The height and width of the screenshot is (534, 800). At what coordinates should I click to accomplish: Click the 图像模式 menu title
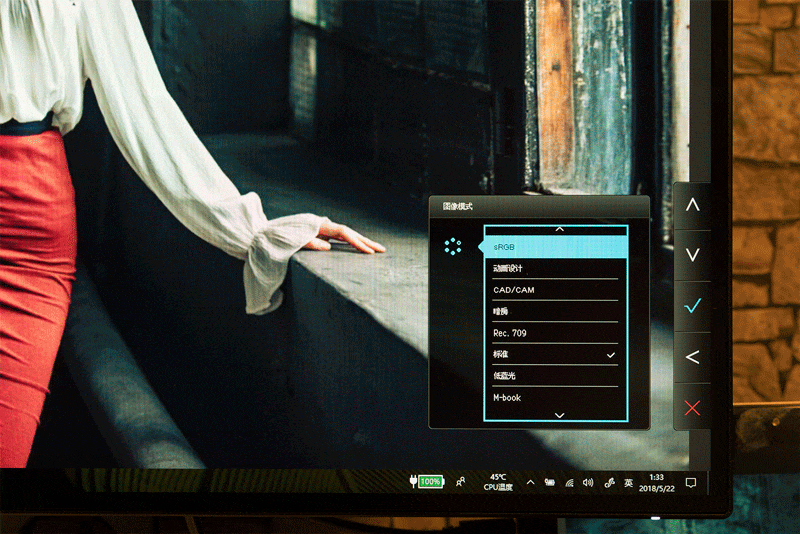tap(458, 207)
